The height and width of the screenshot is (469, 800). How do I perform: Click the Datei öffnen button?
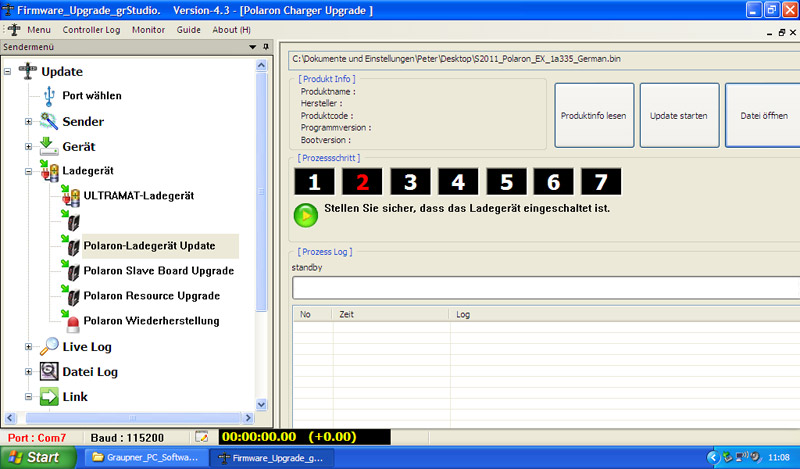point(763,115)
